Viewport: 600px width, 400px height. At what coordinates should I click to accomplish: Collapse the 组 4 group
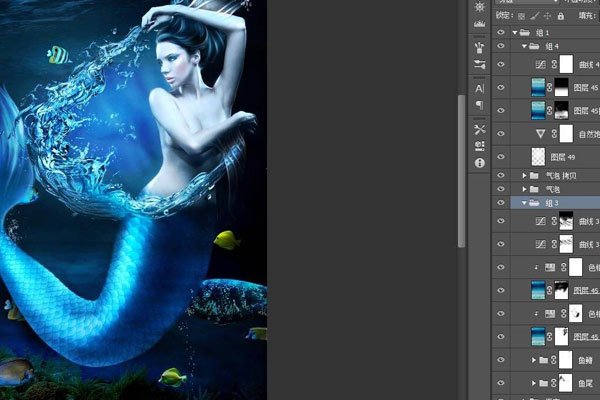point(524,46)
